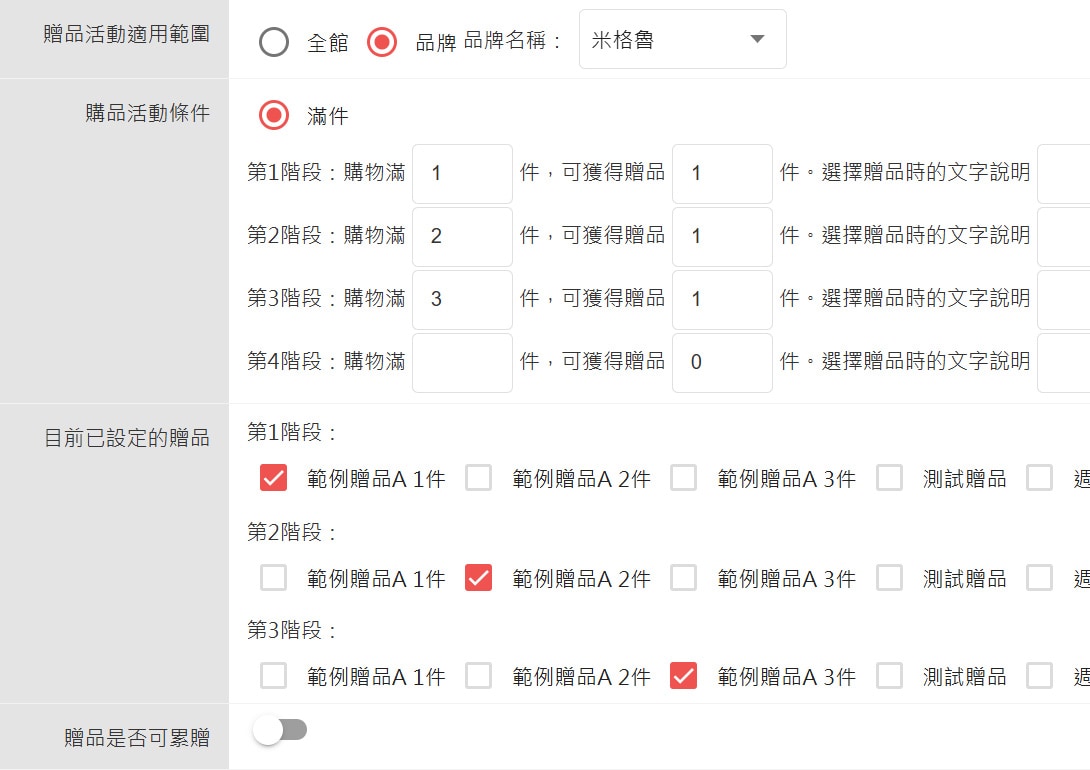The height and width of the screenshot is (770, 1090).
Task: Check 測試贈品 in 第2階段
Action: (x=890, y=578)
